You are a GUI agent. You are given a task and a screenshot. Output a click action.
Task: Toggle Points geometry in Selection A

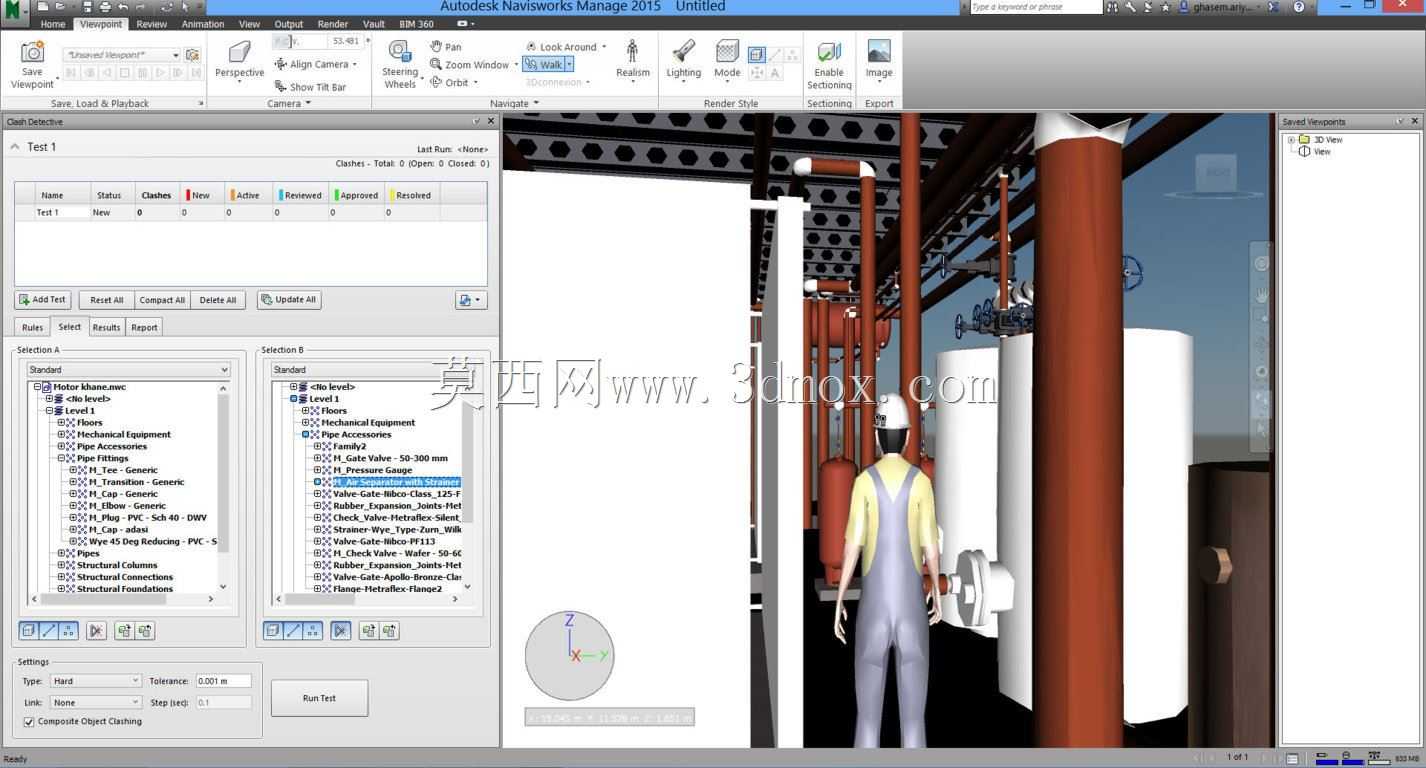[x=68, y=631]
